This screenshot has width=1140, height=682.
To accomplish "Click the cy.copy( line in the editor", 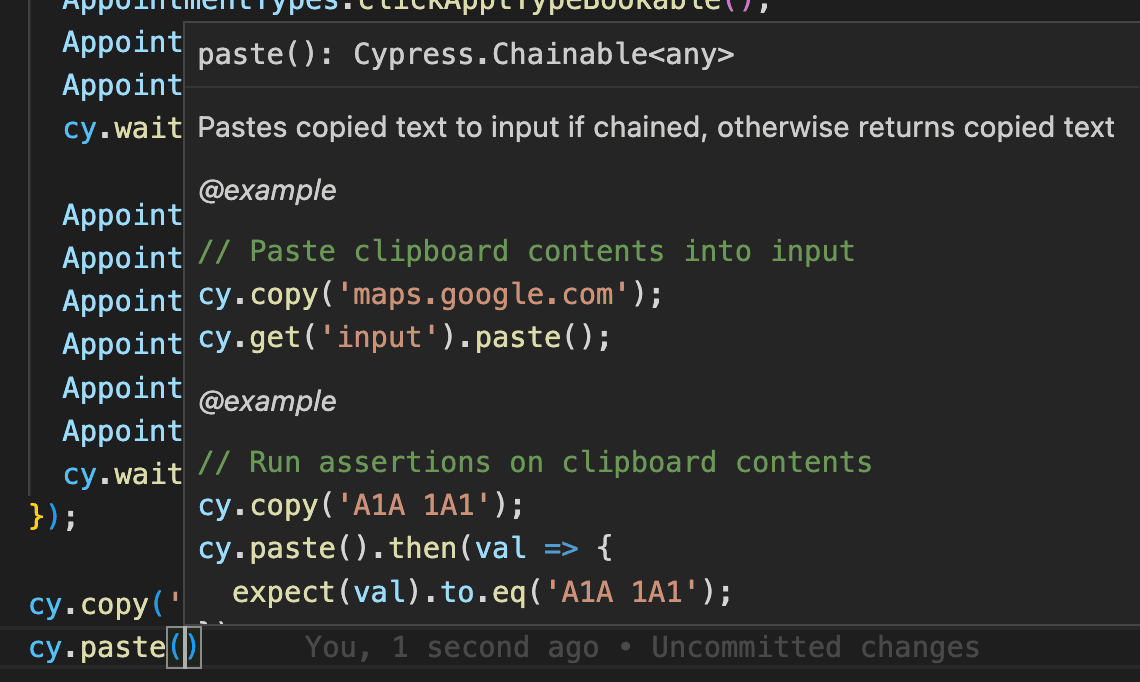I will (105, 604).
